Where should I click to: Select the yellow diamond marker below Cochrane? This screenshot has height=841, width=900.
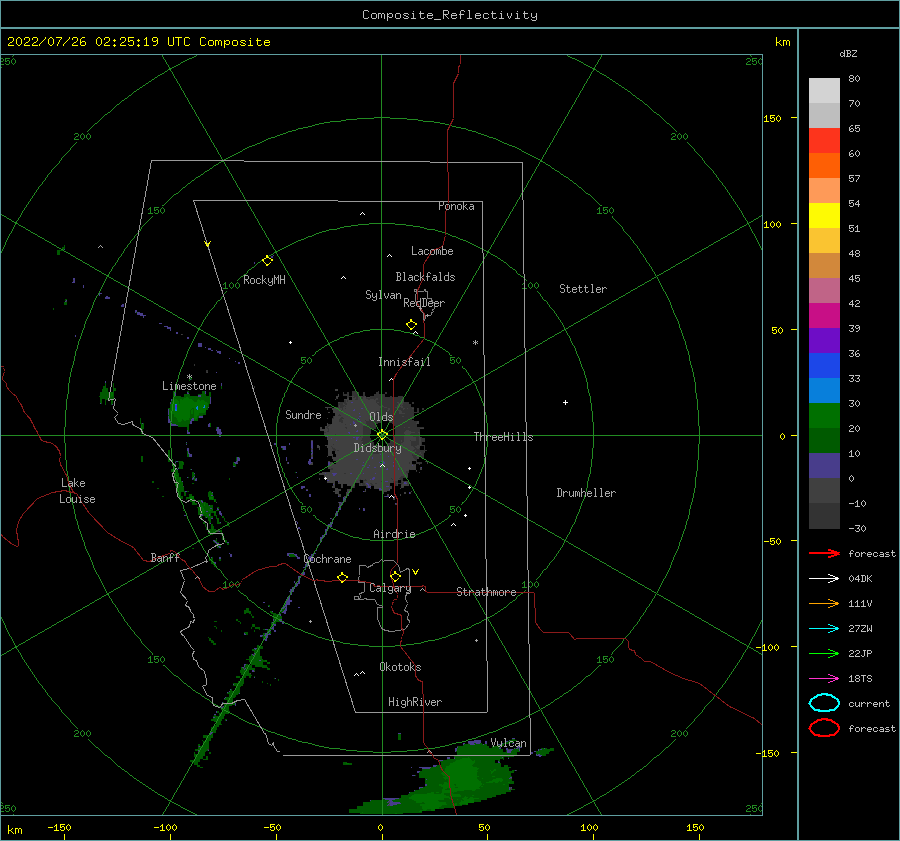coord(342,577)
